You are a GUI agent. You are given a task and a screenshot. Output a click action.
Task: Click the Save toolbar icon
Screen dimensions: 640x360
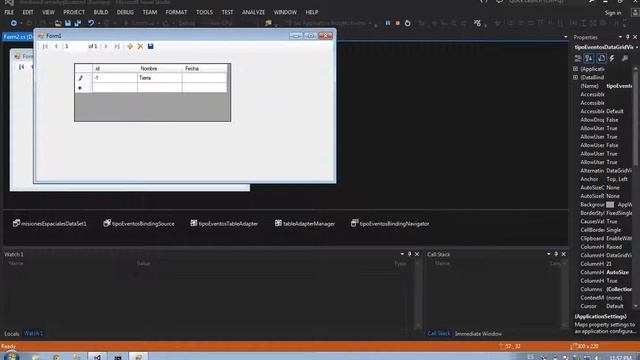coord(68,23)
